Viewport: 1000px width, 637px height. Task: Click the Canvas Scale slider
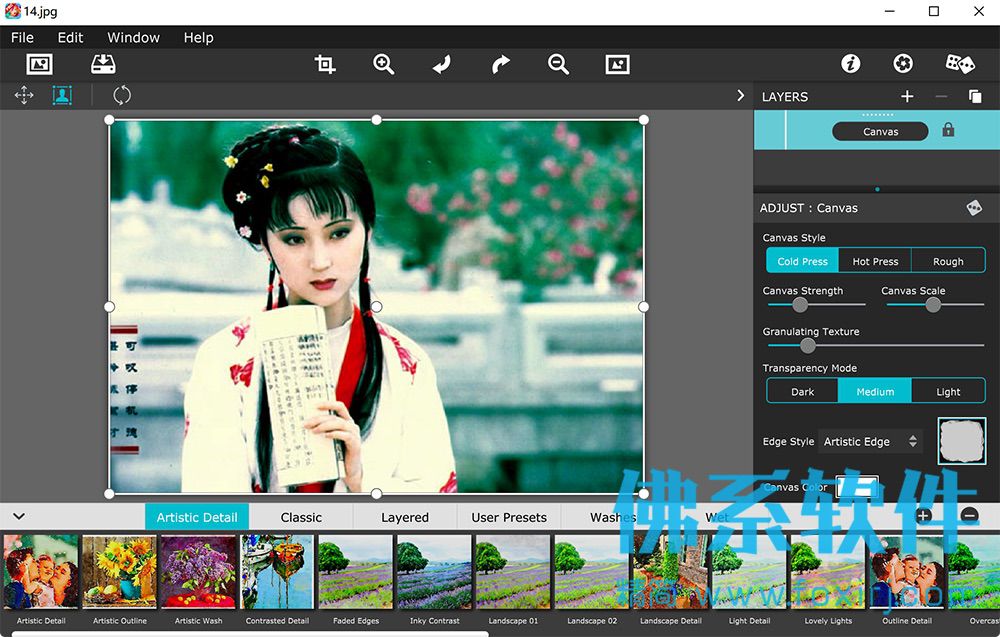click(935, 305)
